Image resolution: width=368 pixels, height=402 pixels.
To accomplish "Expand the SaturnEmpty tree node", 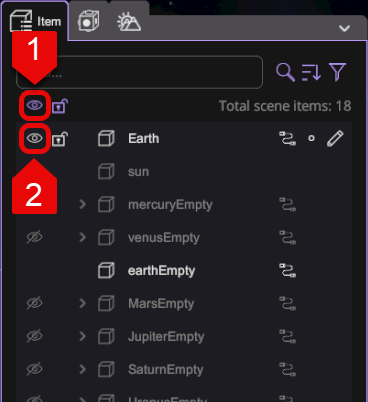I will [x=82, y=369].
